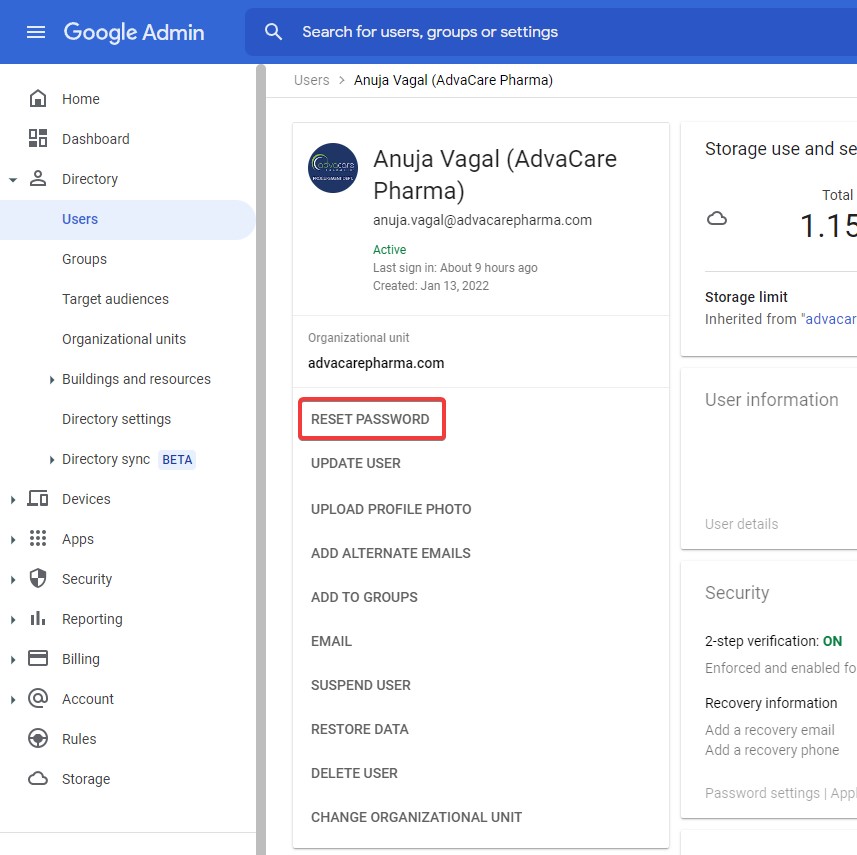Expand the Directory sync submenu

tap(52, 460)
